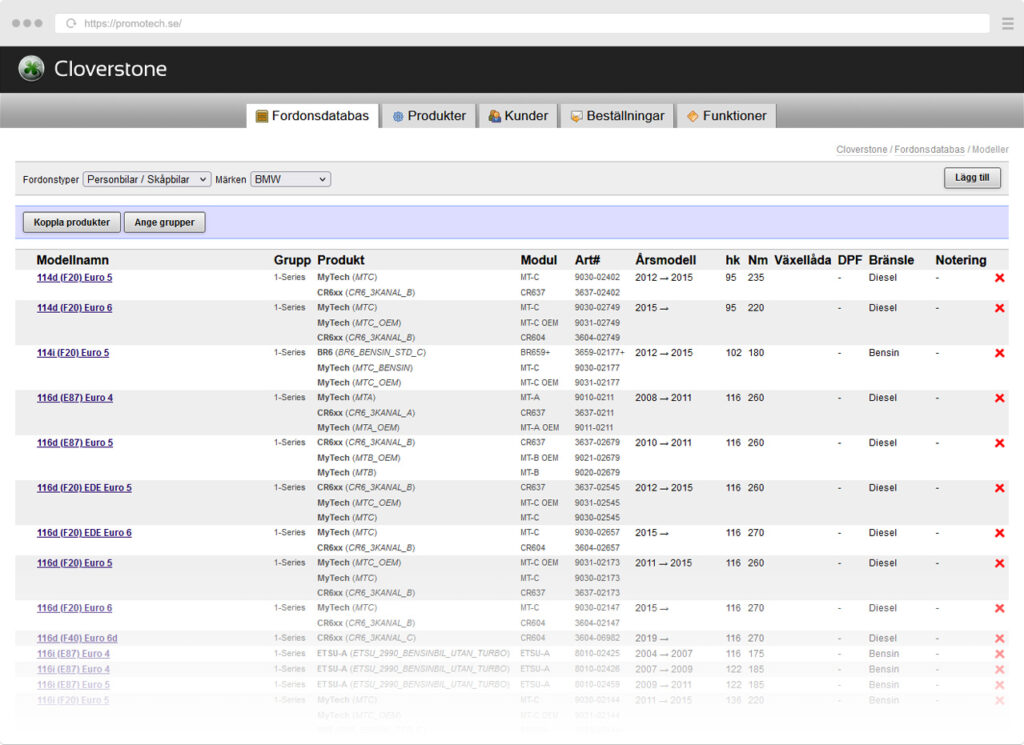
Task: Switch to the Fordonsdatabas tab
Action: [312, 116]
